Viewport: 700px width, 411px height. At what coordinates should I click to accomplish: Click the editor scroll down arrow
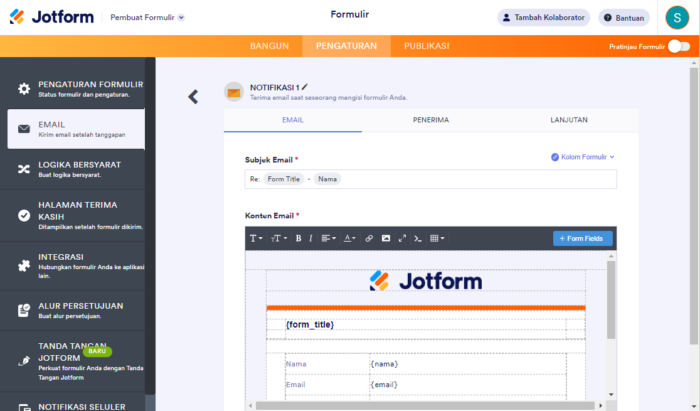pyautogui.click(x=611, y=394)
